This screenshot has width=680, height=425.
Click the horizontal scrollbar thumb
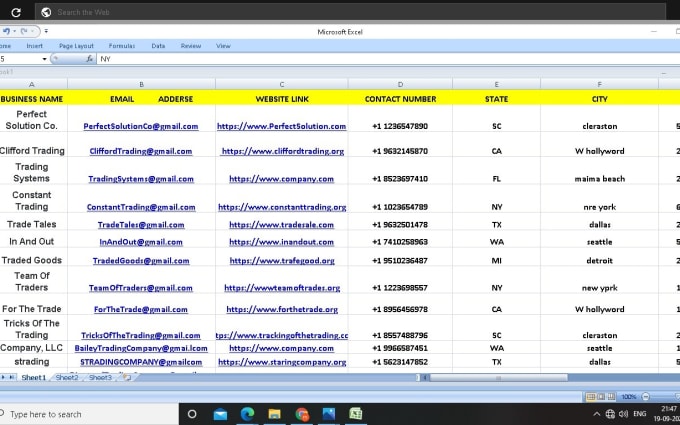pyautogui.click(x=498, y=378)
